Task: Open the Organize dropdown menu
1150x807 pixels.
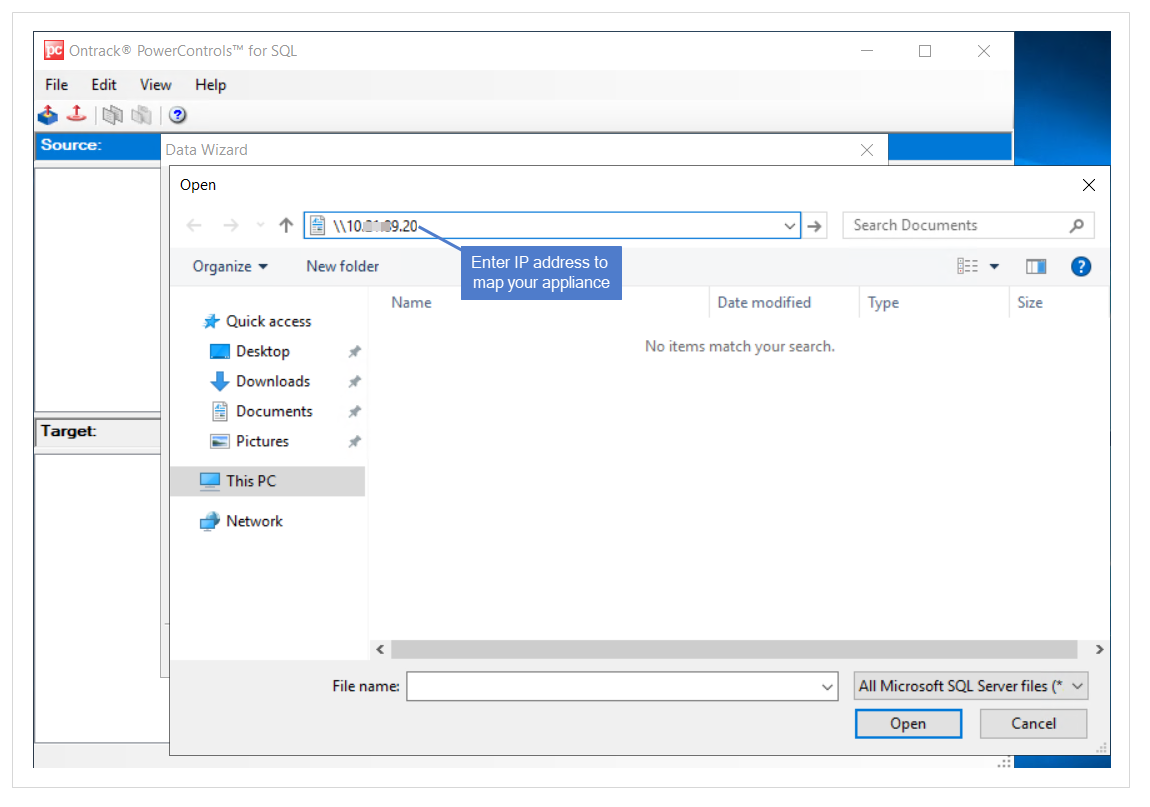Action: coord(230,266)
